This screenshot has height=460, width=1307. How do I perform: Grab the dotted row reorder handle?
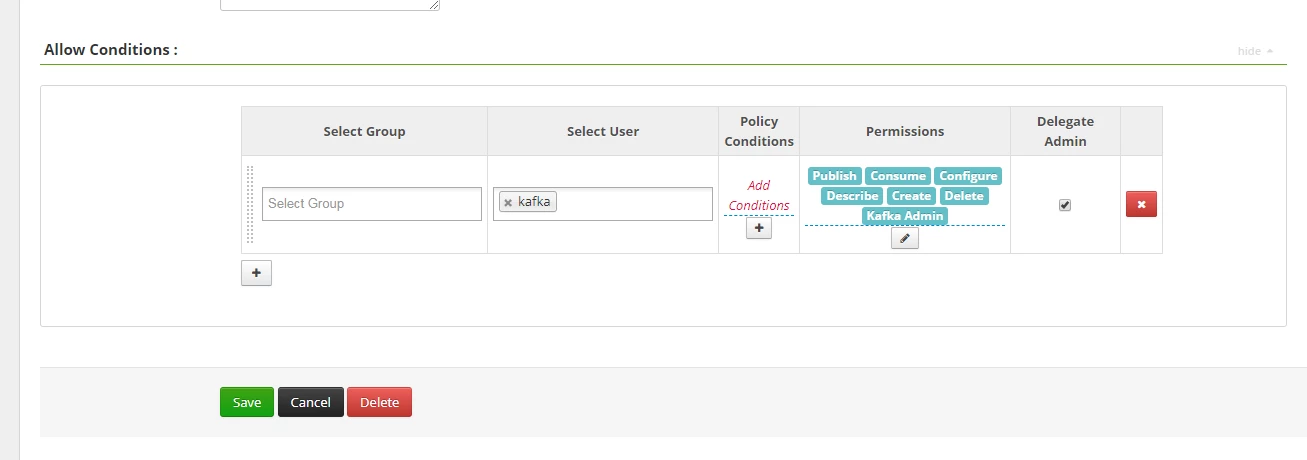click(250, 205)
